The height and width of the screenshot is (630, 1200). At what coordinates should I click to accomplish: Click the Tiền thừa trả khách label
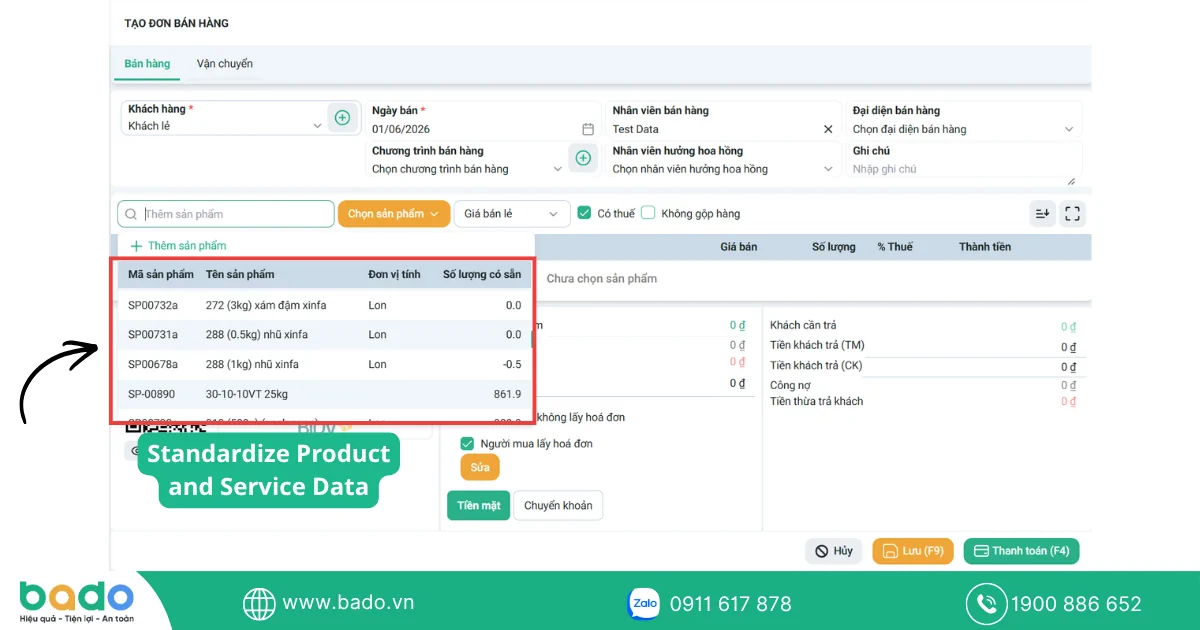tap(816, 402)
